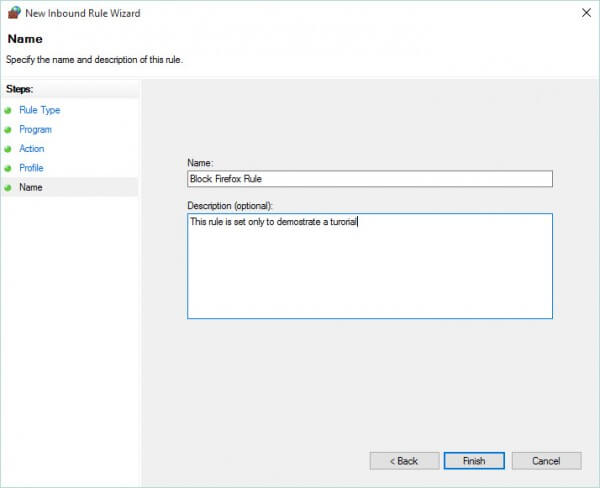Finish creating the inbound rule

click(x=474, y=461)
